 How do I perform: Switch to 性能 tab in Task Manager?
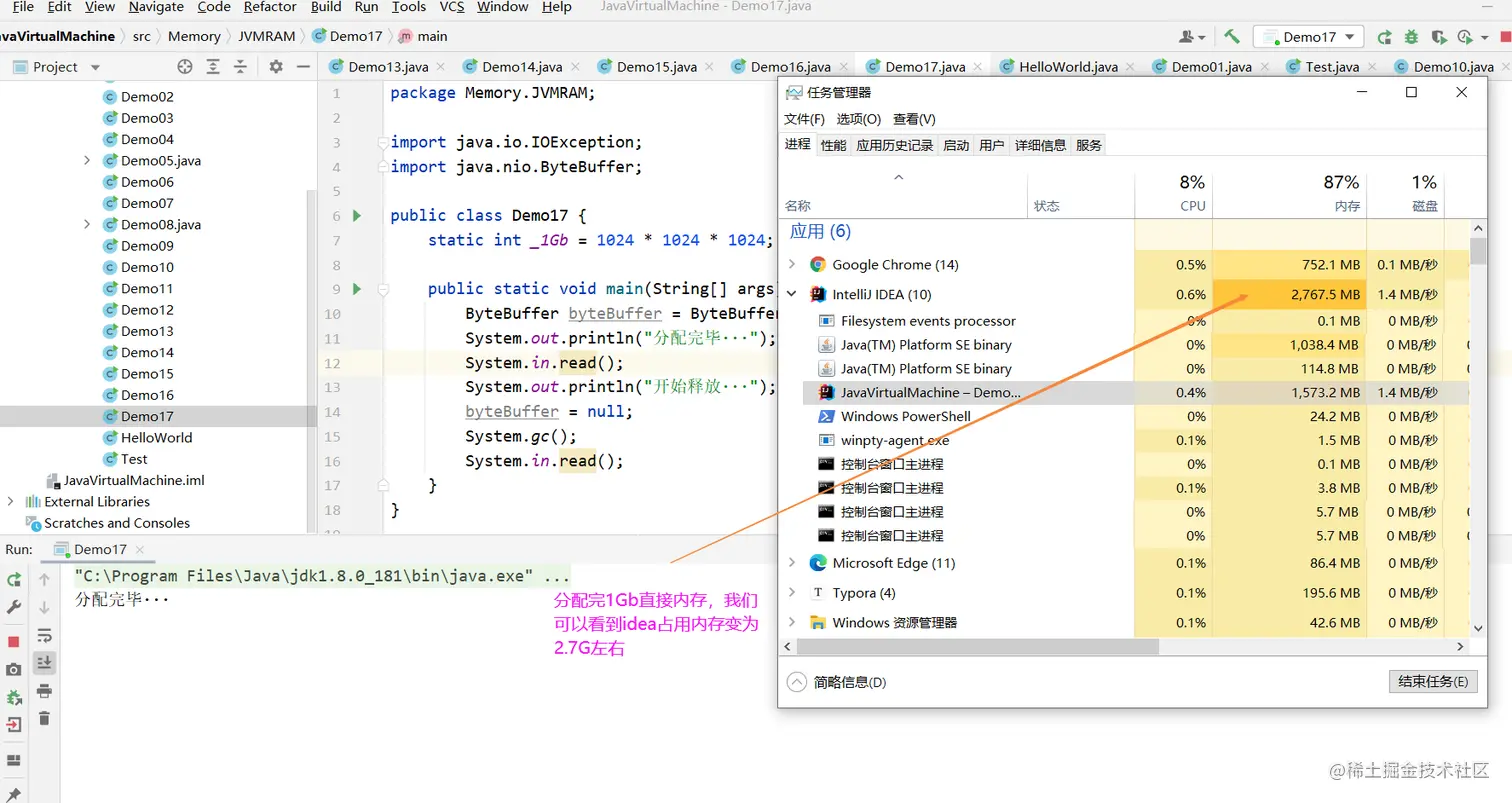(x=833, y=145)
